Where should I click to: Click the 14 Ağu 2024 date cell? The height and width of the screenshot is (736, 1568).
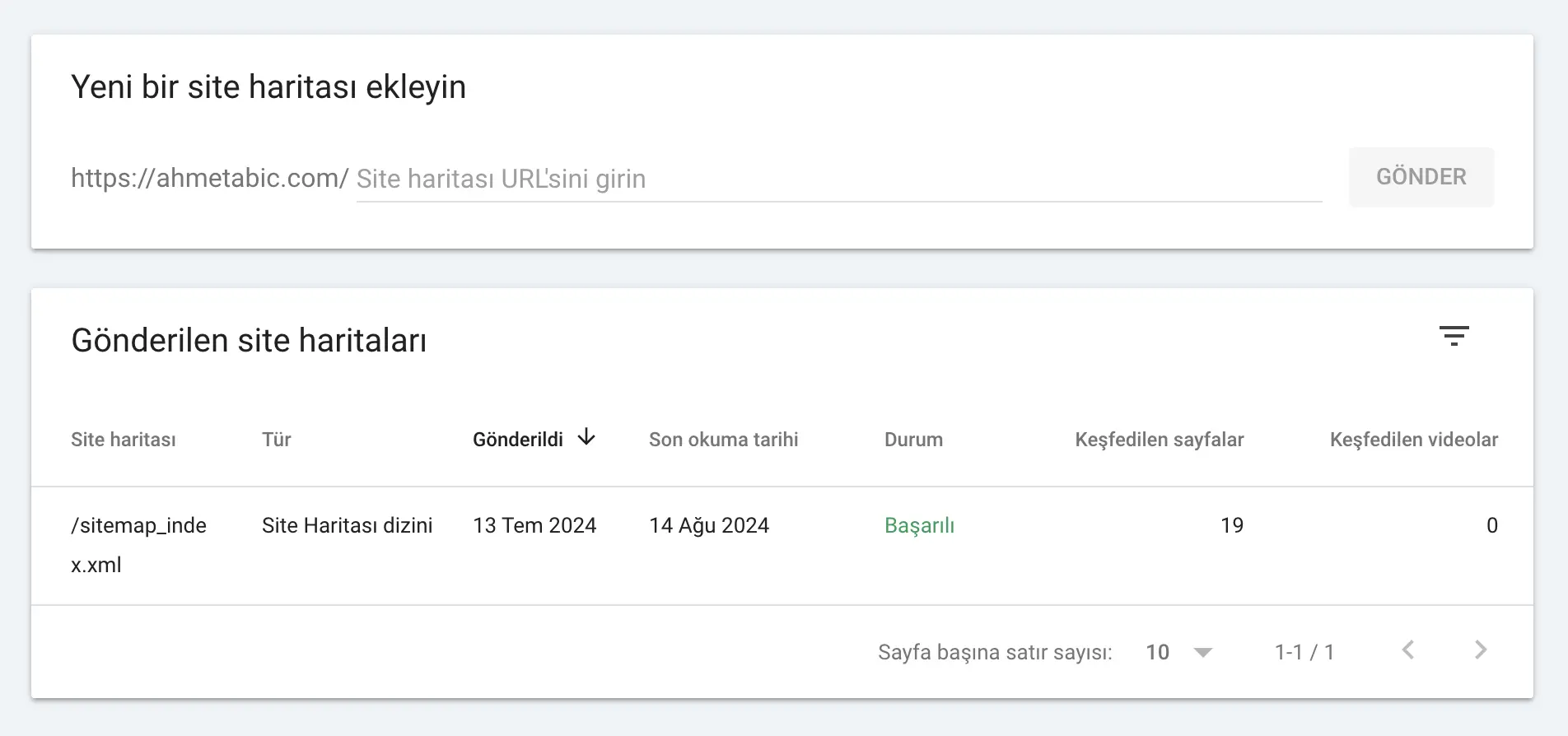(x=709, y=525)
